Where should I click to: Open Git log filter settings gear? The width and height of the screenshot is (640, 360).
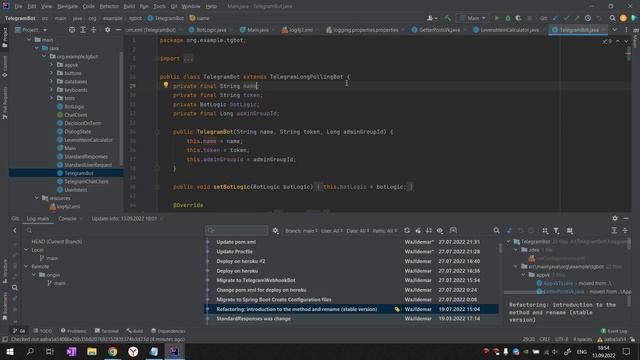pyautogui.click(x=276, y=231)
